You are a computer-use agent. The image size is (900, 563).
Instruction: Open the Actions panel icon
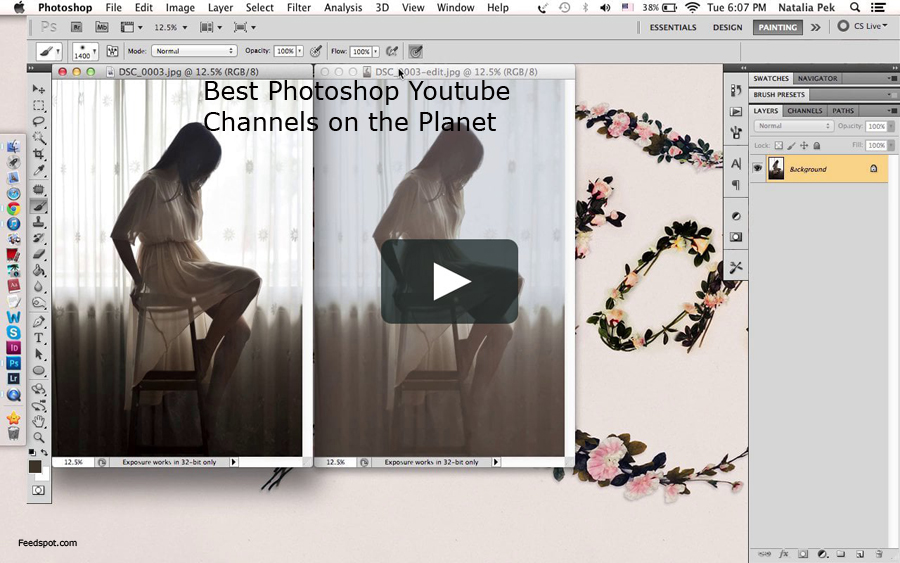736,111
